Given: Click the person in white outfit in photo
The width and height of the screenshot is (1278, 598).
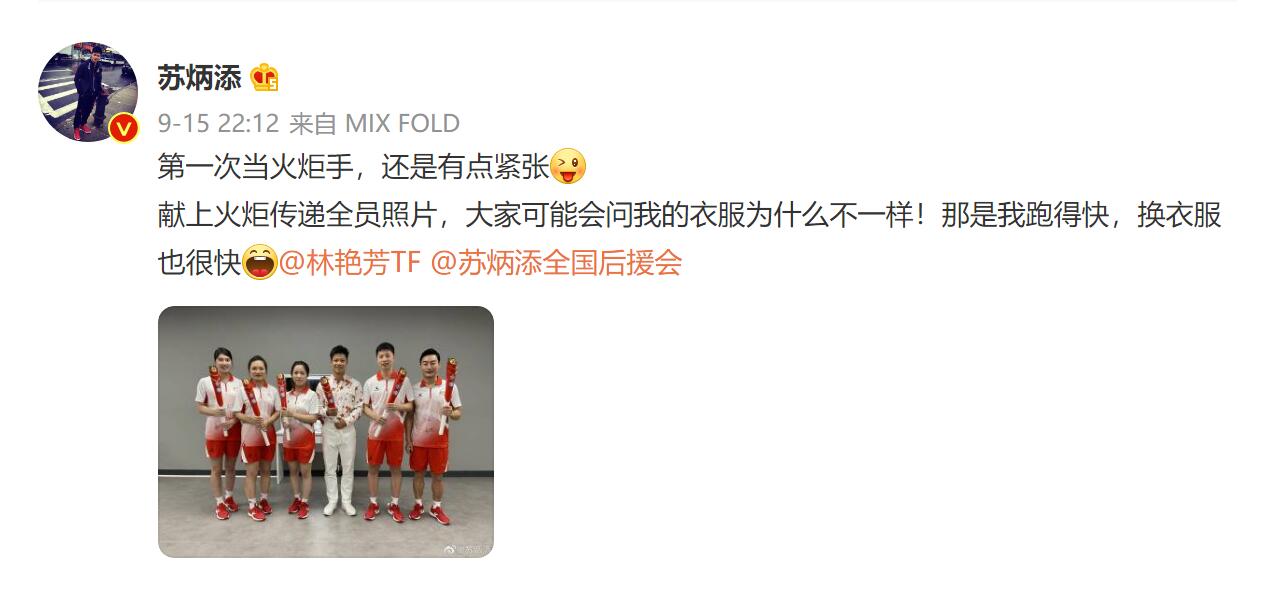Looking at the screenshot, I should 340,430.
